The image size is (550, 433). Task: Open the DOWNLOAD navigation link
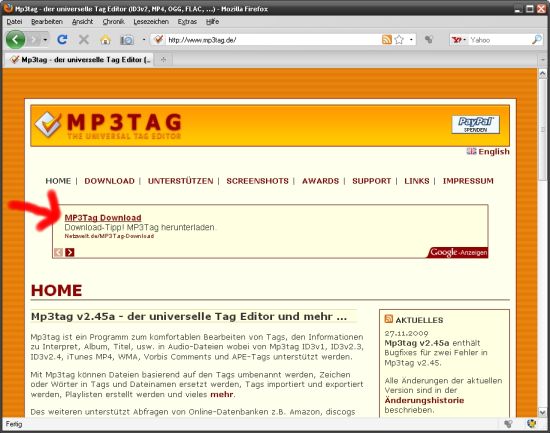[109, 181]
